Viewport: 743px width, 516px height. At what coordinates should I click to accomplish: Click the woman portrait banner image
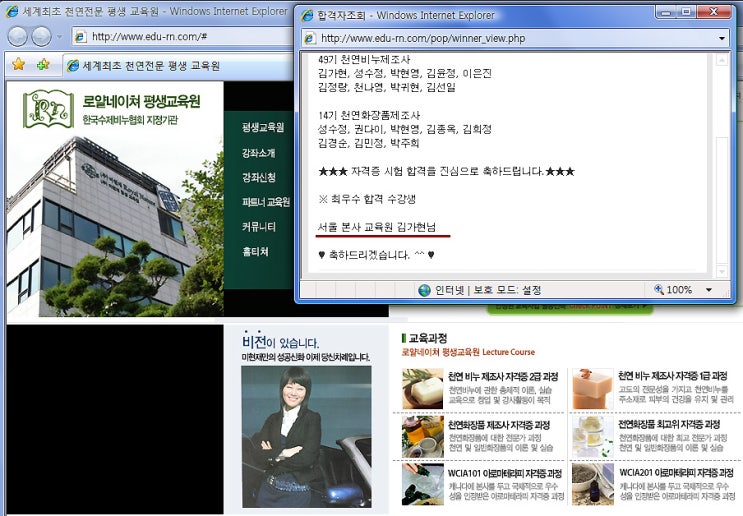(306, 436)
